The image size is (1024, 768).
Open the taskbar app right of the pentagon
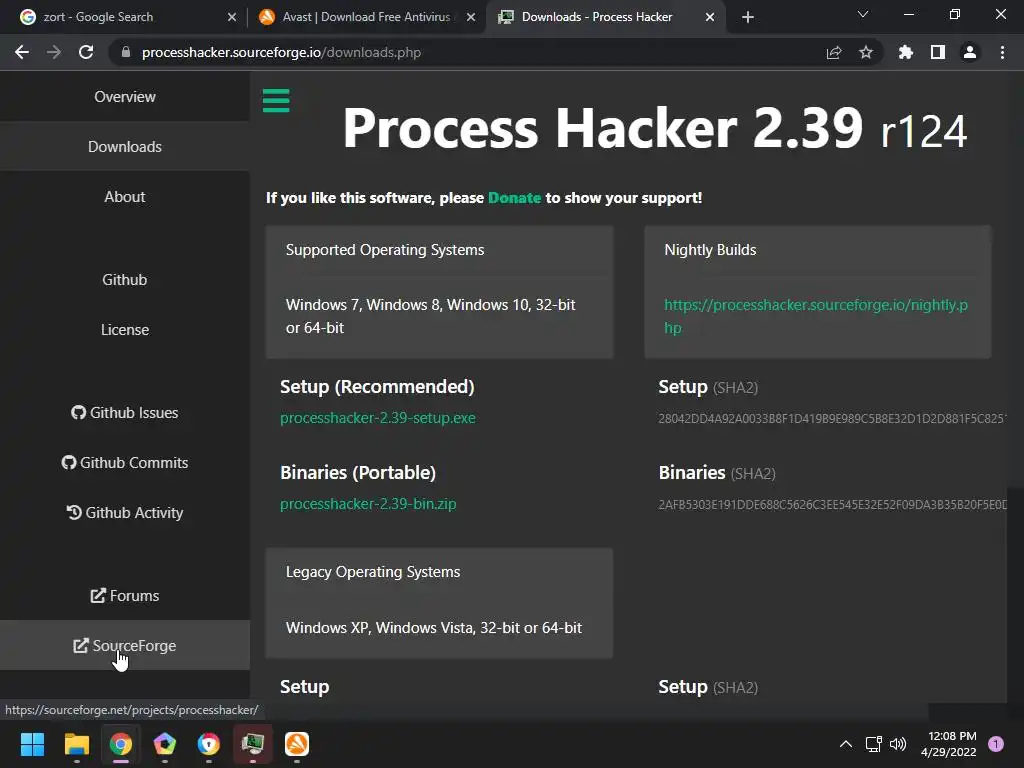click(x=208, y=744)
